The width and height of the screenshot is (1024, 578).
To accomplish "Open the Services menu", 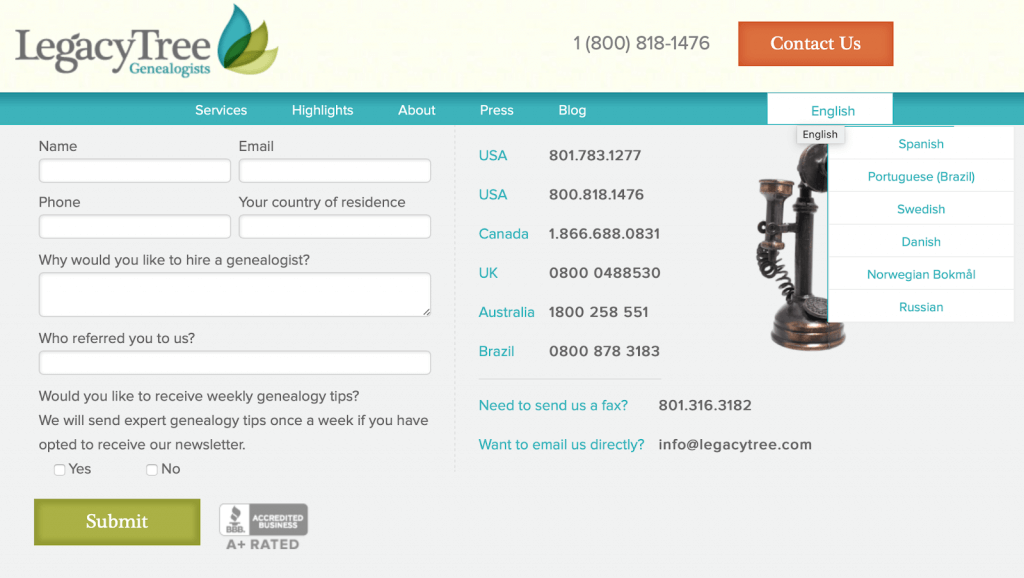I will click(221, 110).
